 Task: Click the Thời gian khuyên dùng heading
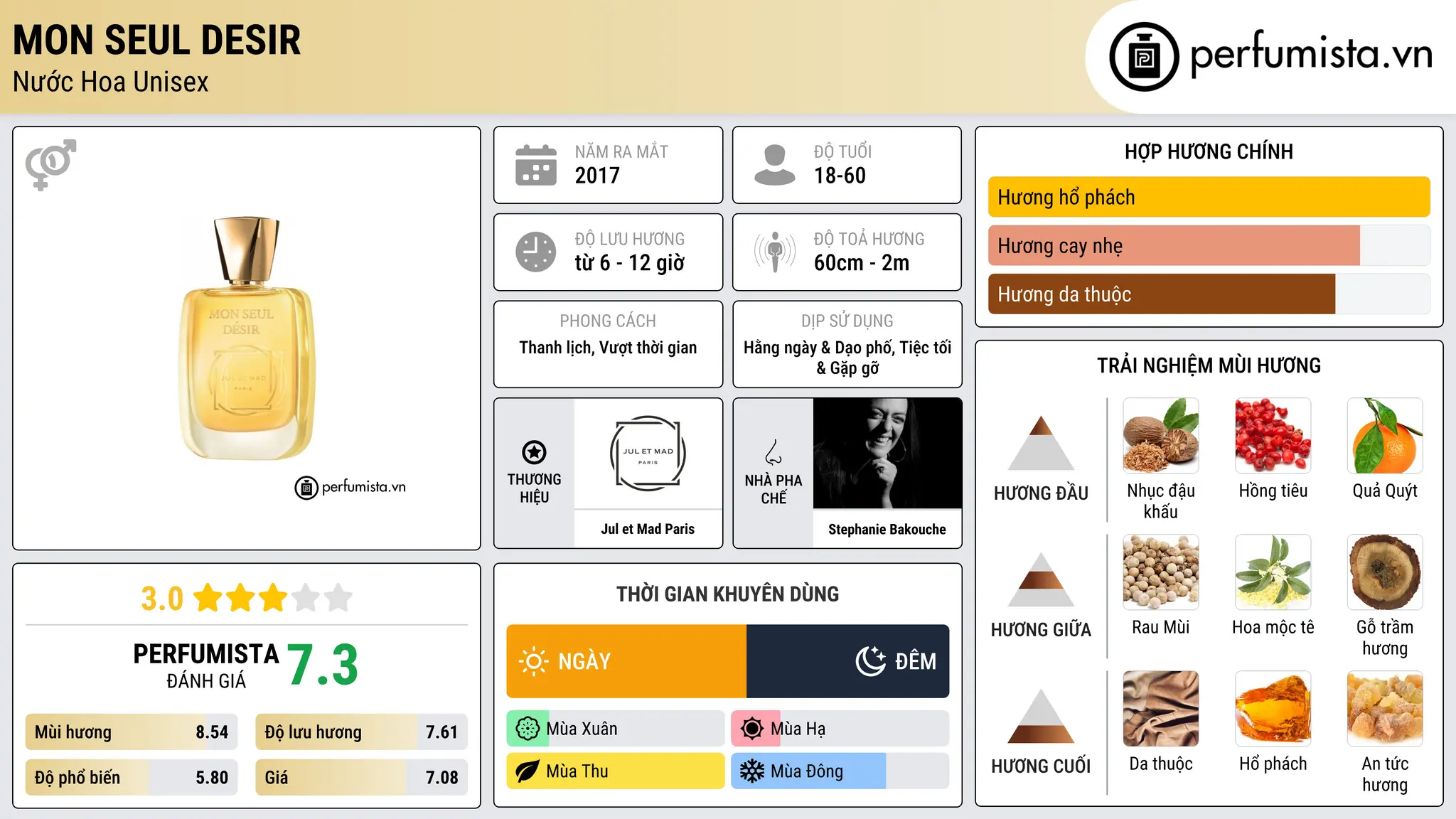click(x=727, y=594)
